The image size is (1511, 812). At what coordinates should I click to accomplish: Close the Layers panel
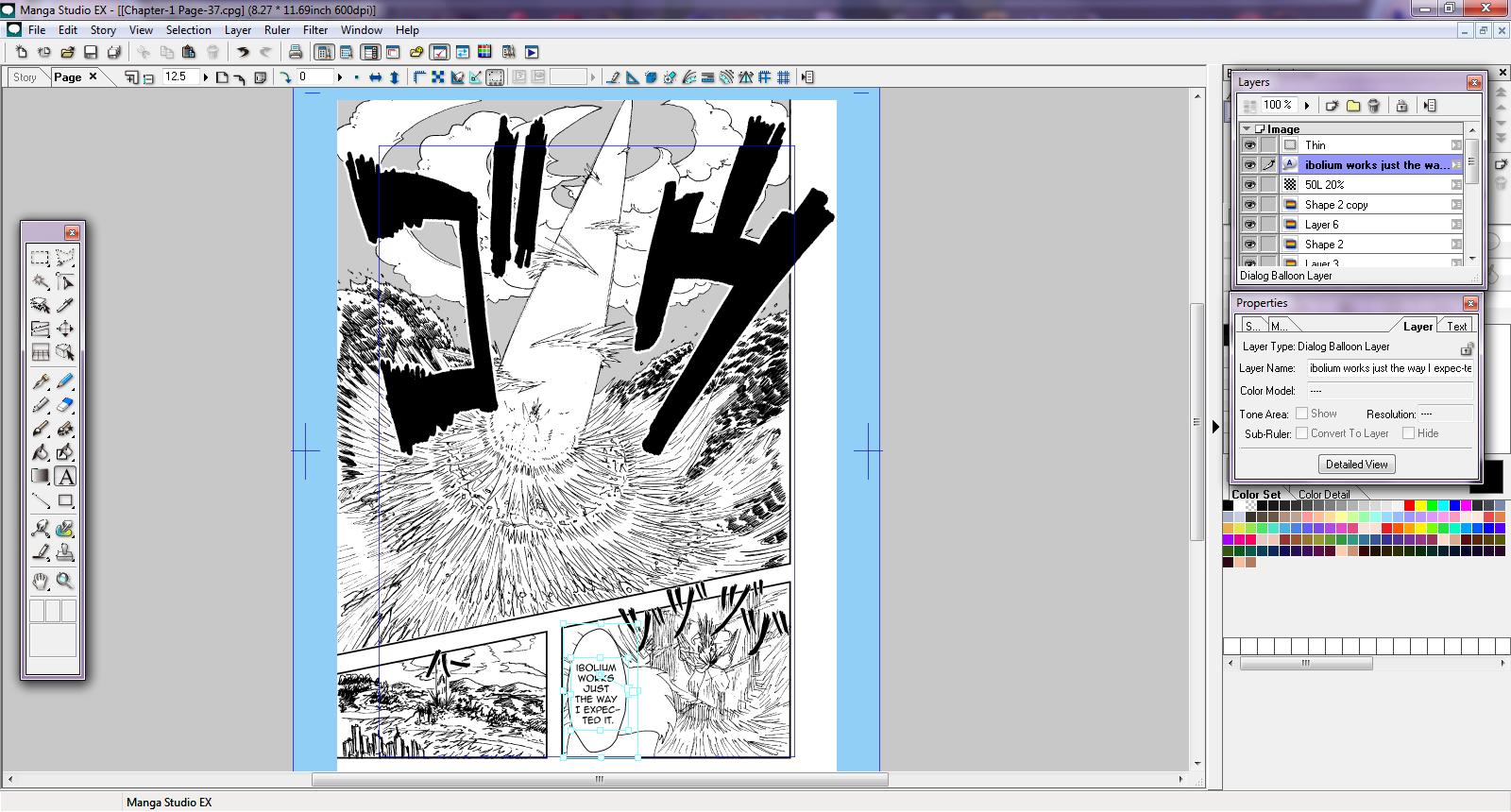tap(1474, 82)
